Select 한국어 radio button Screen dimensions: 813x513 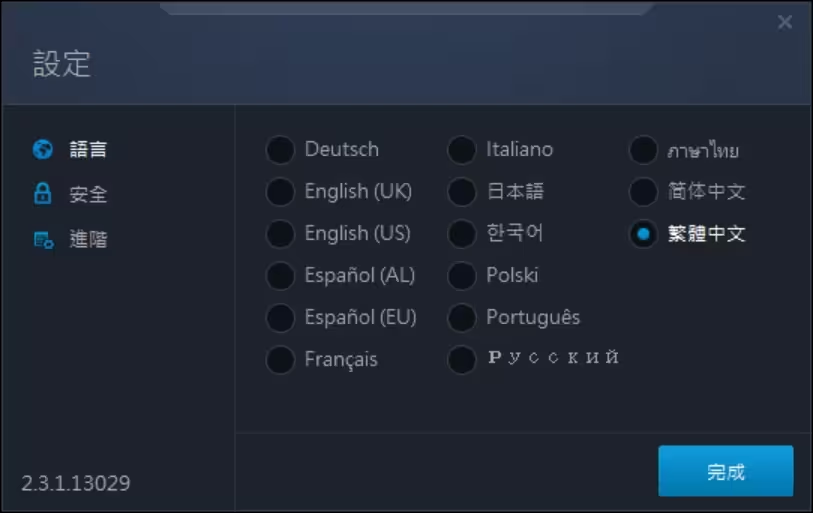[x=461, y=234]
